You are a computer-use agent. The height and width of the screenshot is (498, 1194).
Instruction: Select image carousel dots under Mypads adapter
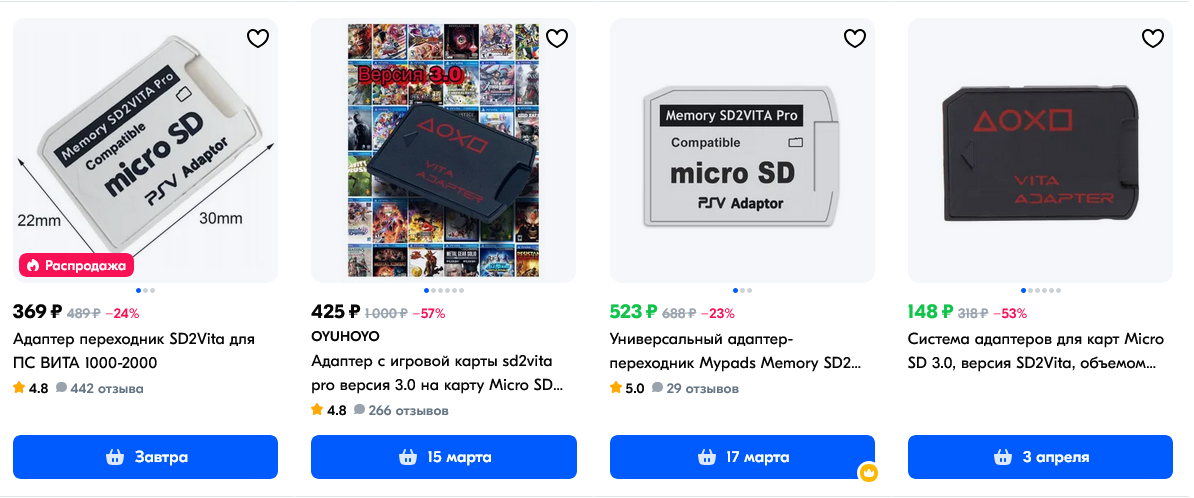[x=742, y=290]
